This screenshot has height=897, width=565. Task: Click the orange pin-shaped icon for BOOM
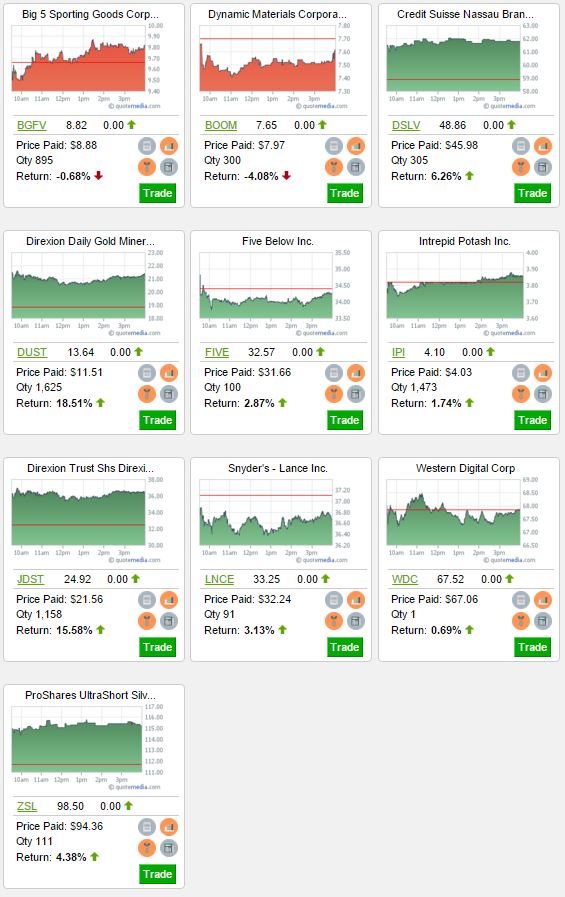(334, 167)
